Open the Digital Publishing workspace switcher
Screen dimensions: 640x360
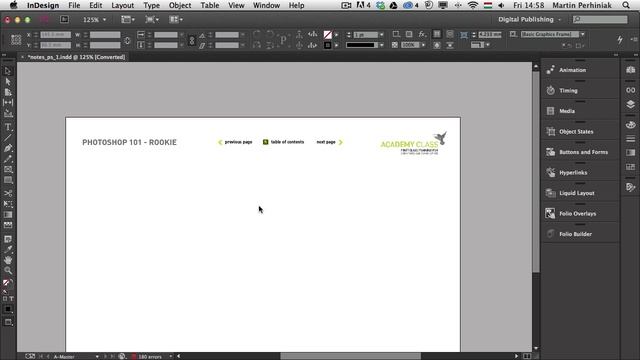tap(529, 19)
